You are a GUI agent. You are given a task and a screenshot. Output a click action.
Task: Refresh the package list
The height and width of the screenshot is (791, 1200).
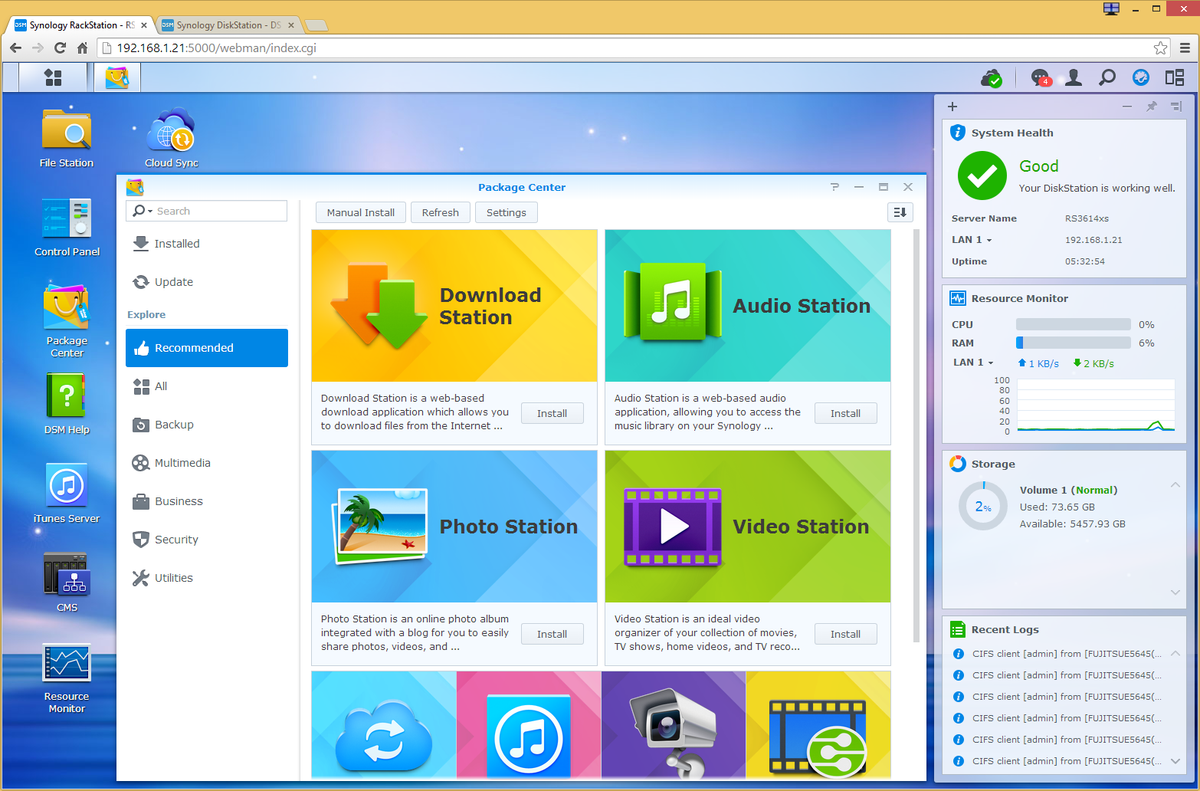[x=440, y=212]
